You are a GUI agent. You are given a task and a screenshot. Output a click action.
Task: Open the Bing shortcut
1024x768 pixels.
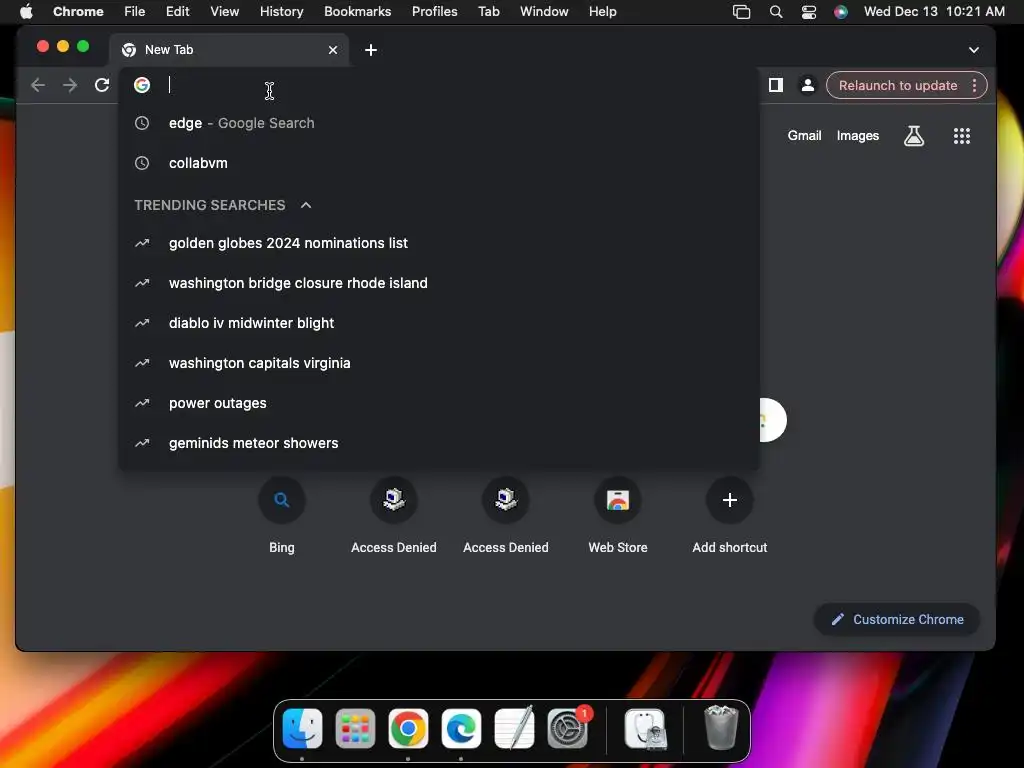[x=281, y=516]
